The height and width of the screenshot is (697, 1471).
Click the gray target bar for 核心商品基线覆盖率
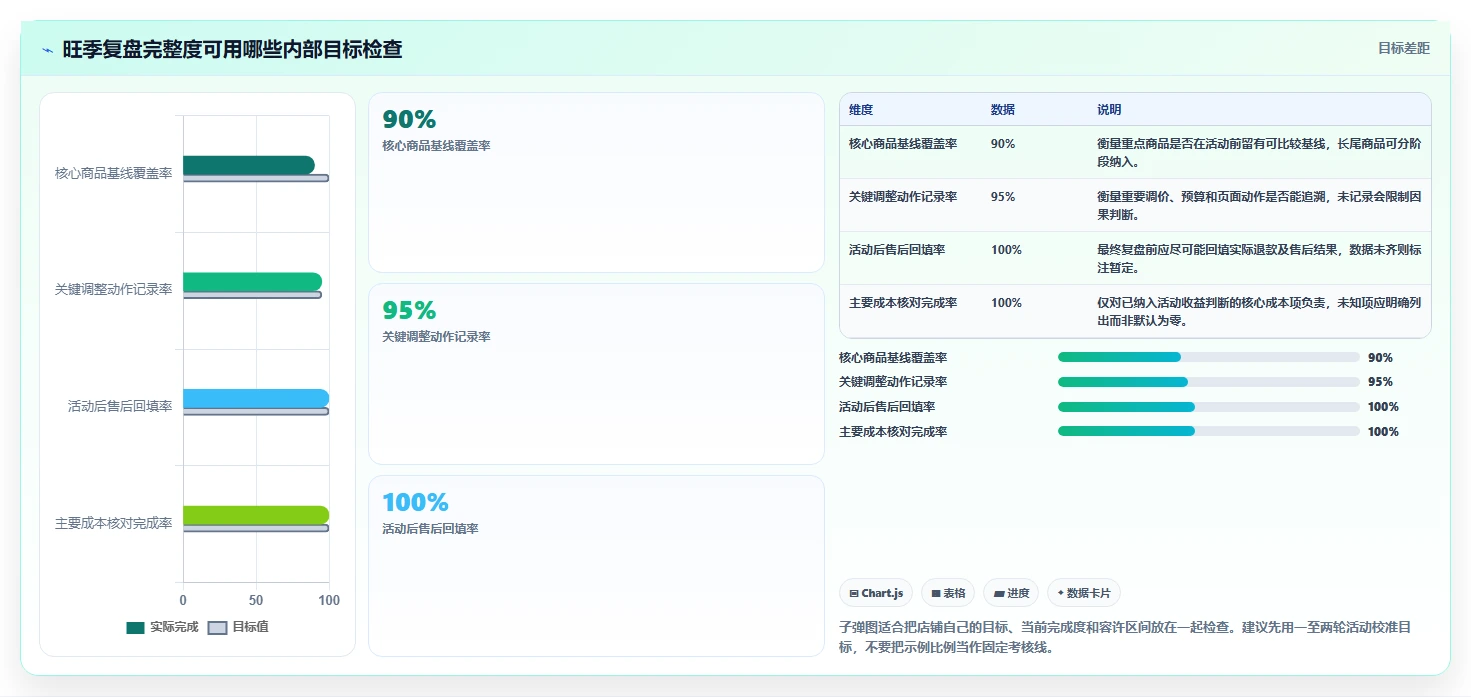[x=256, y=178]
